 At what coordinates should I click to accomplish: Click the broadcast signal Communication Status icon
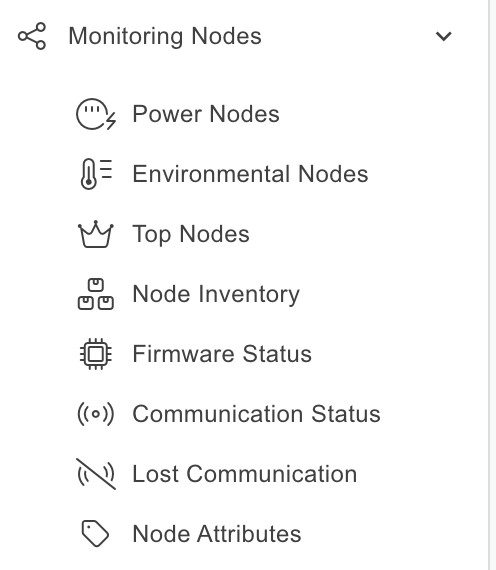[x=96, y=414]
